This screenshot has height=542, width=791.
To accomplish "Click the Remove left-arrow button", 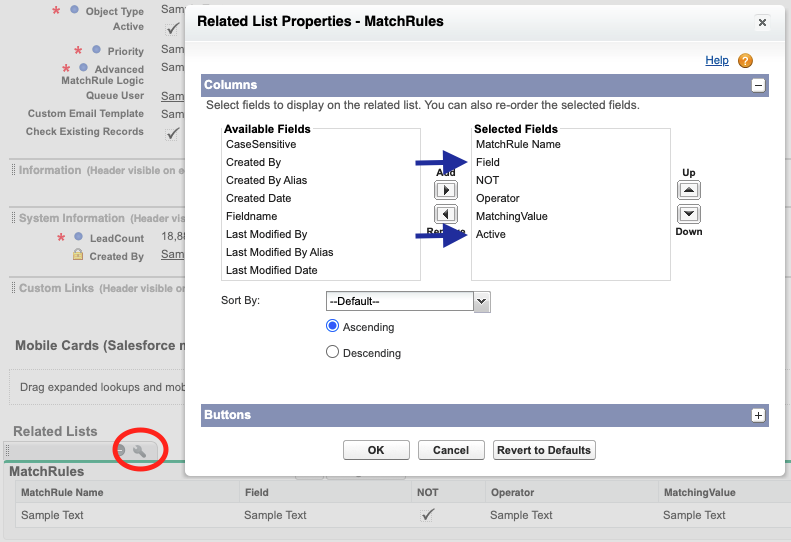I will click(445, 214).
